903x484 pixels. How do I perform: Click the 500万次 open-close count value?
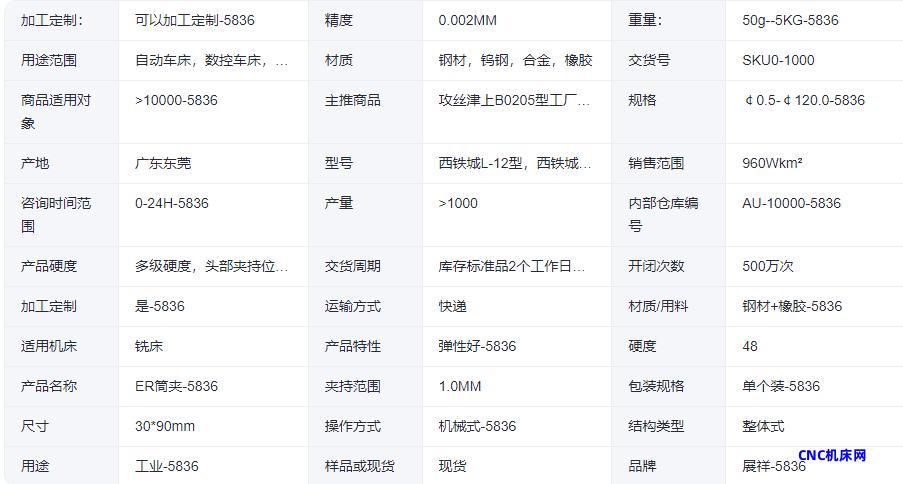767,266
